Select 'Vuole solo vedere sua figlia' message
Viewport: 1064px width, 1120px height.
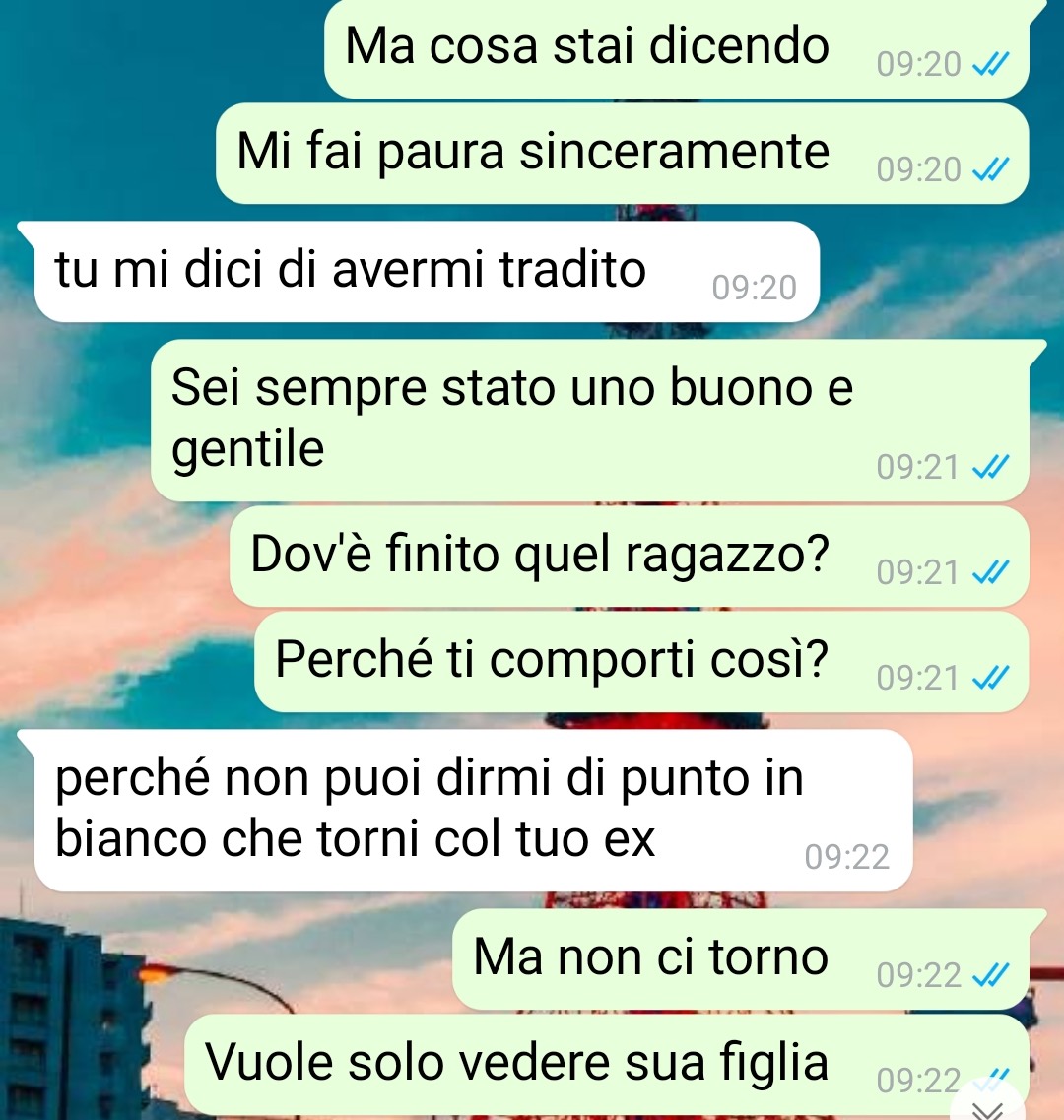pos(607,1064)
